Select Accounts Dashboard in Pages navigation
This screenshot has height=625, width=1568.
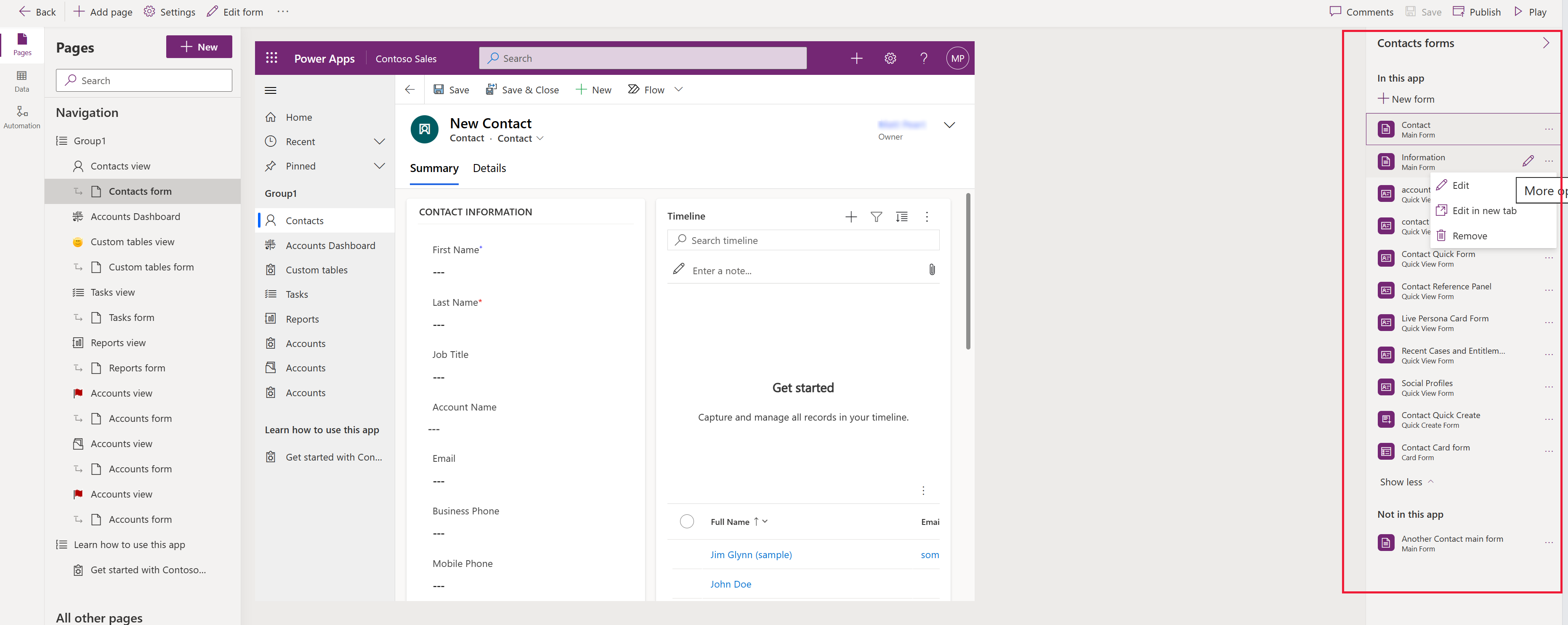[142, 216]
